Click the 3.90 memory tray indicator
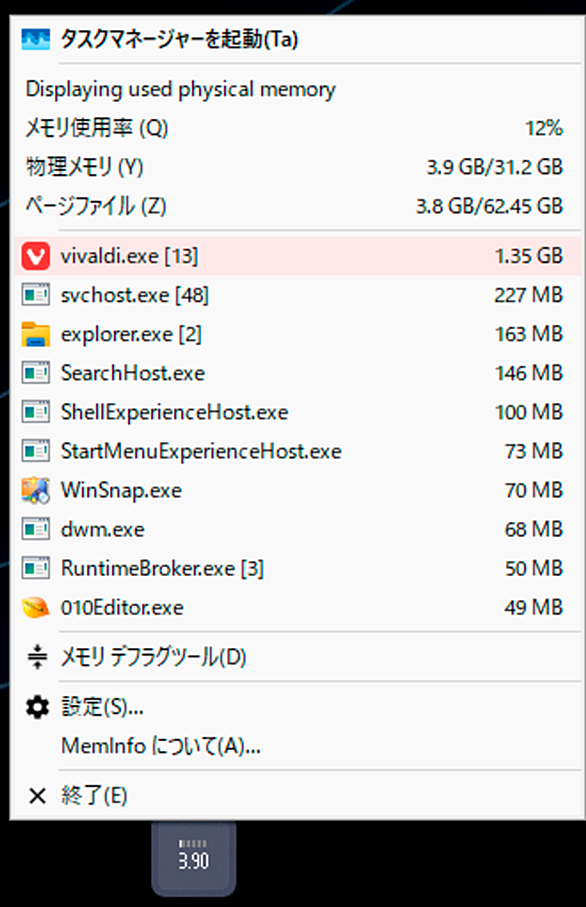The width and height of the screenshot is (586, 907). (194, 858)
